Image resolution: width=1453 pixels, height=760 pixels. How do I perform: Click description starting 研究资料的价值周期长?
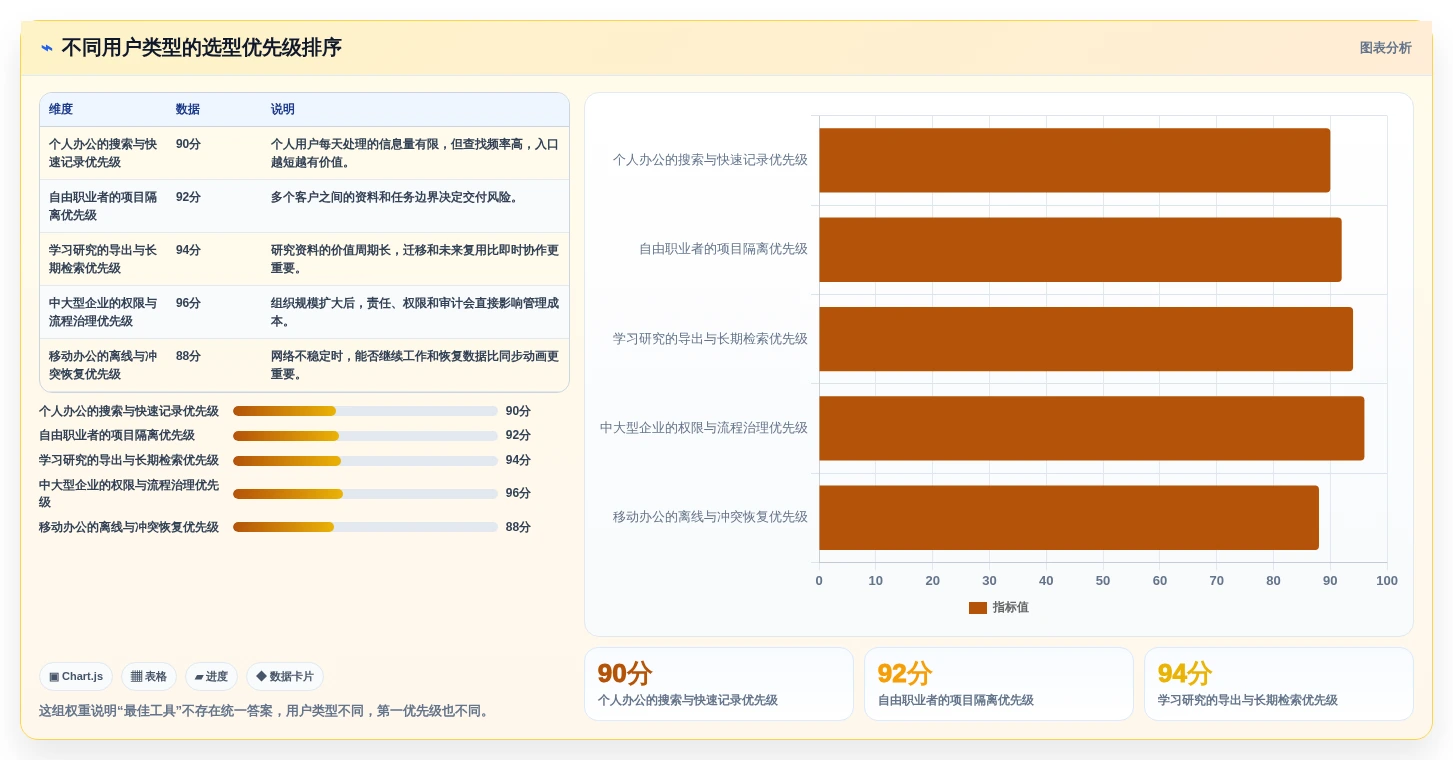point(415,259)
